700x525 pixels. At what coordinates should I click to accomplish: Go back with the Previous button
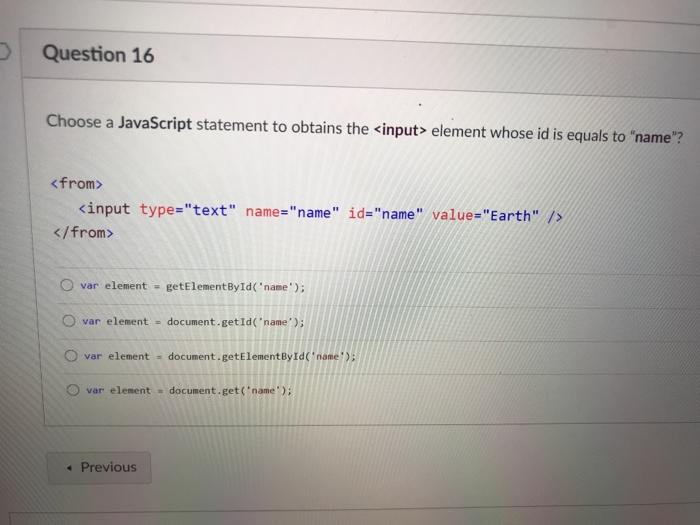(x=99, y=467)
